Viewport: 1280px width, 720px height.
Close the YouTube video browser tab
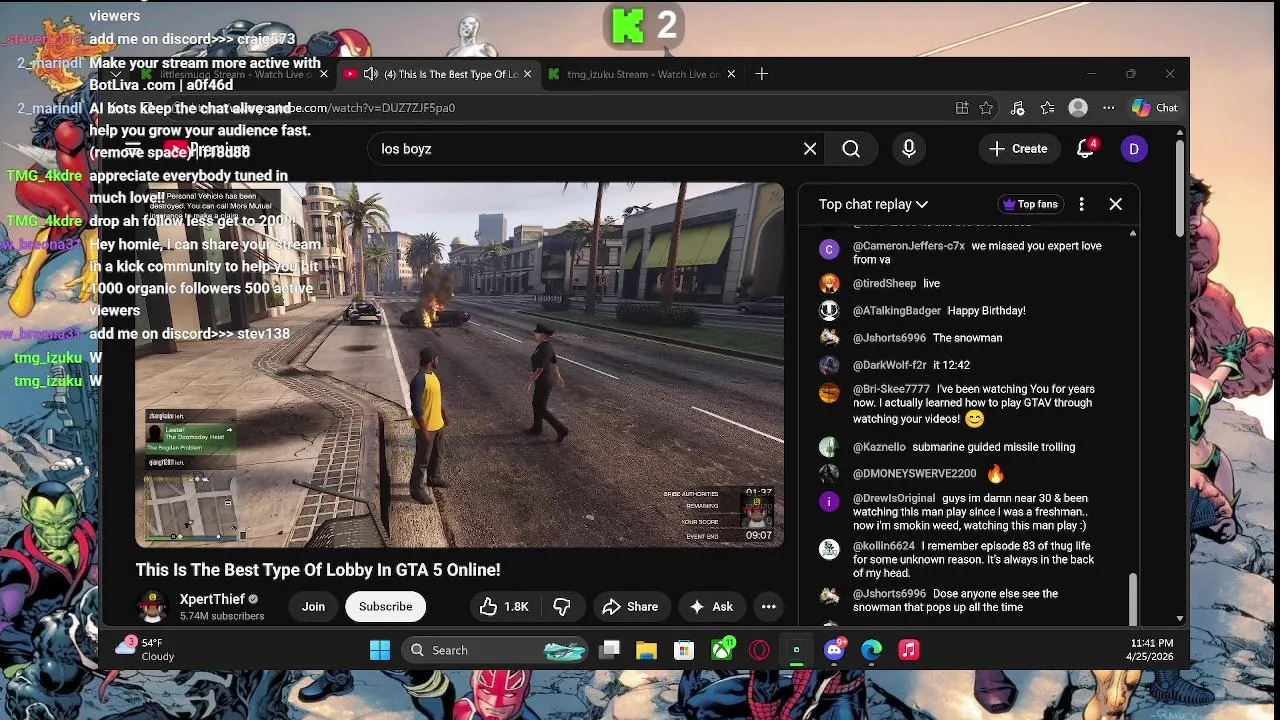click(527, 74)
